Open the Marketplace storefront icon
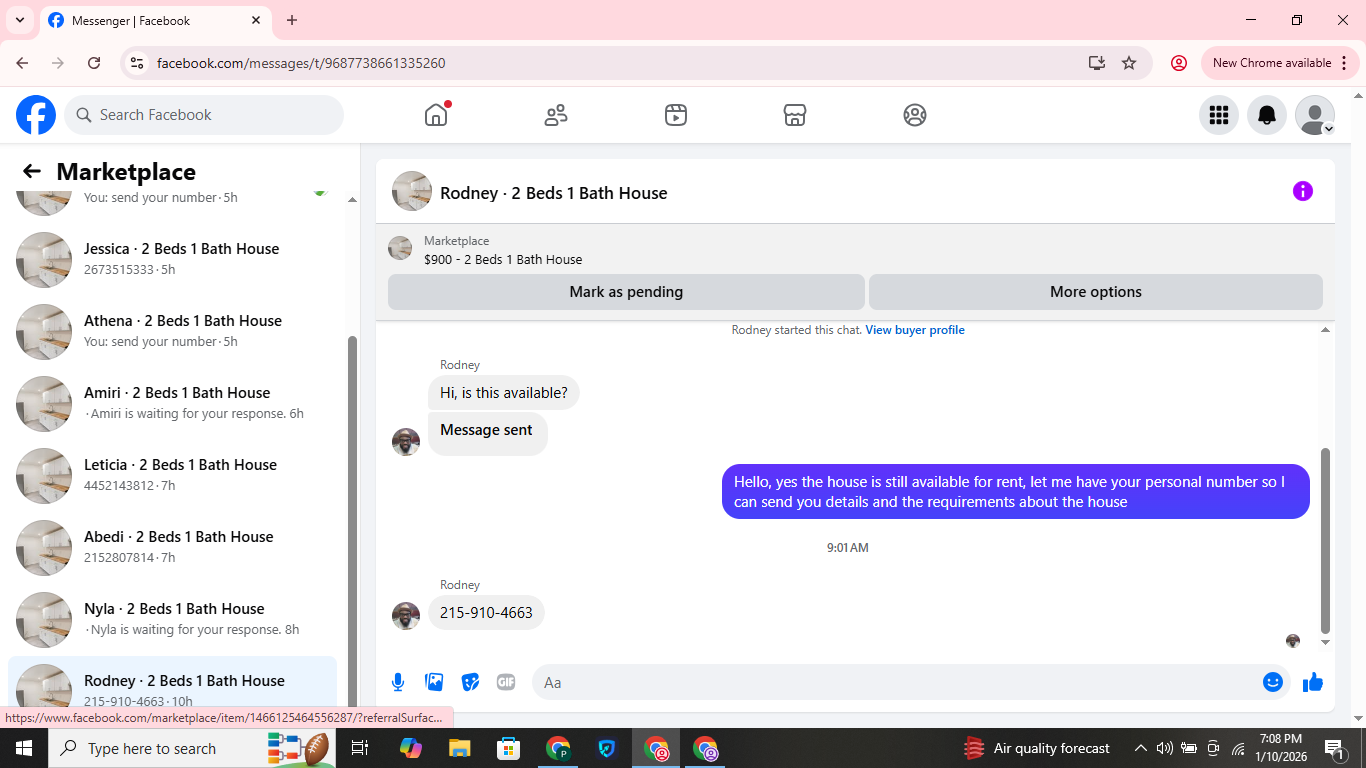 795,115
